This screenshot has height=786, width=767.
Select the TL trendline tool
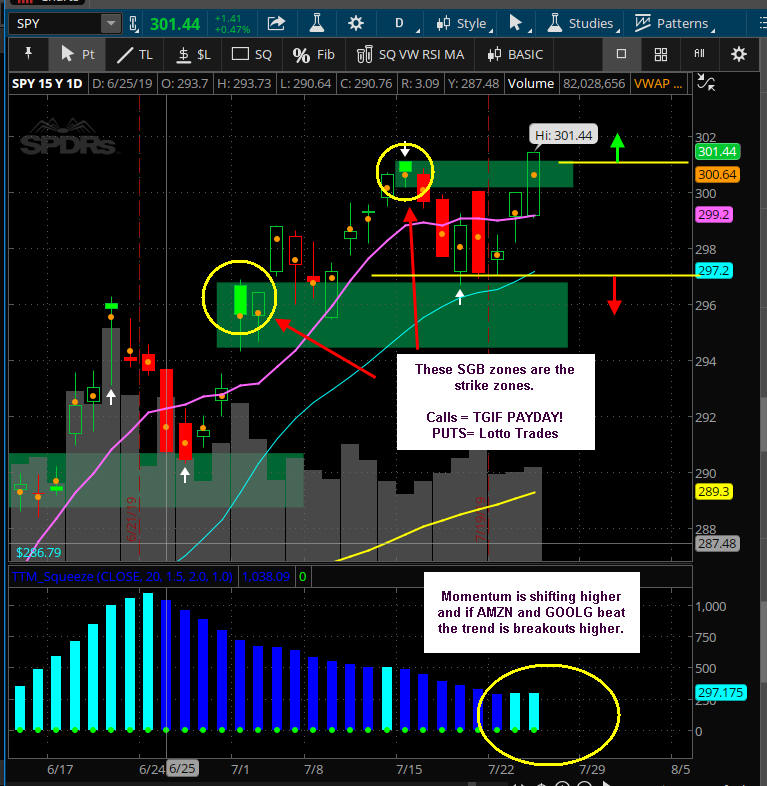click(x=135, y=54)
